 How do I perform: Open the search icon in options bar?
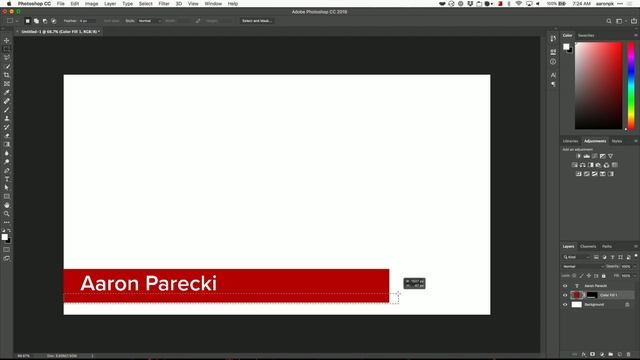tap(609, 21)
